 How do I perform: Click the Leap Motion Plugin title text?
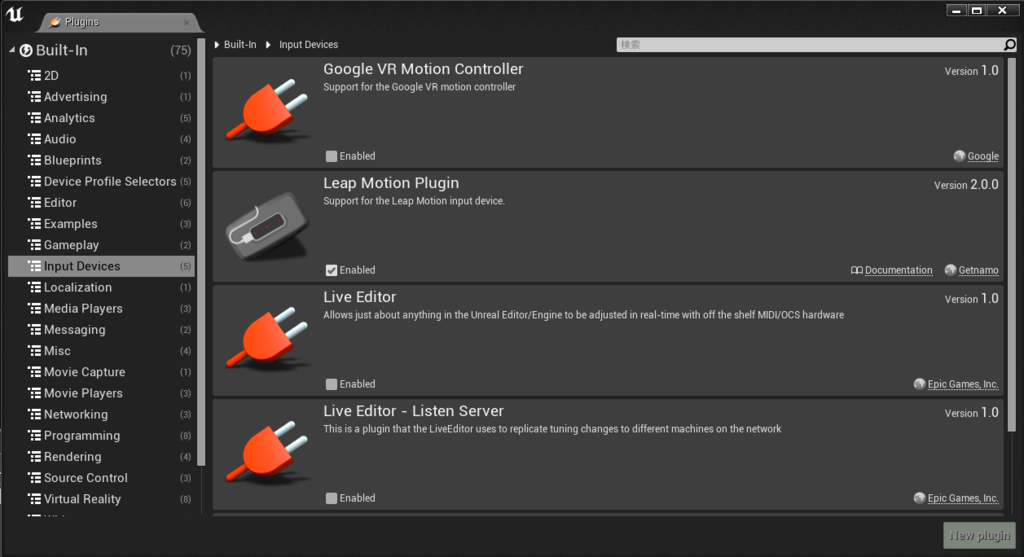click(x=391, y=183)
